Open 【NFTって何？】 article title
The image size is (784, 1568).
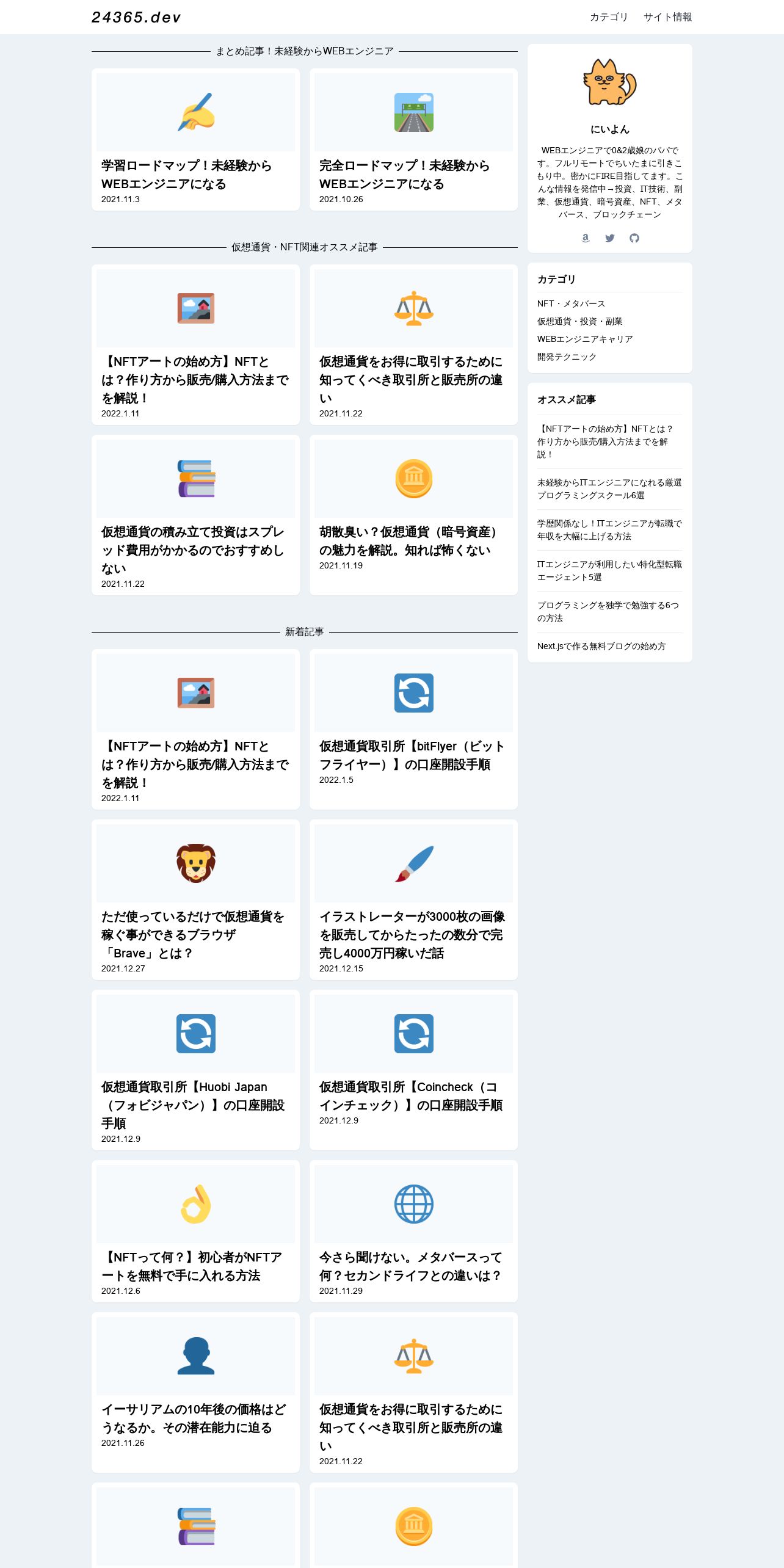coord(192,1266)
